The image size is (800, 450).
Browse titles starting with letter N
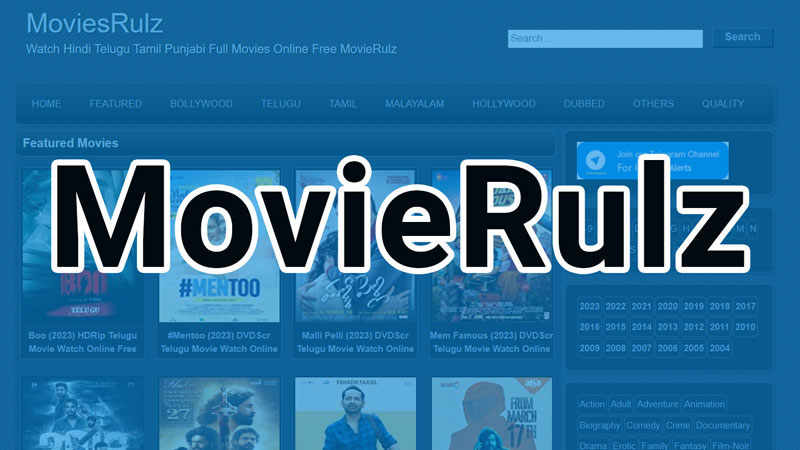pos(753,229)
